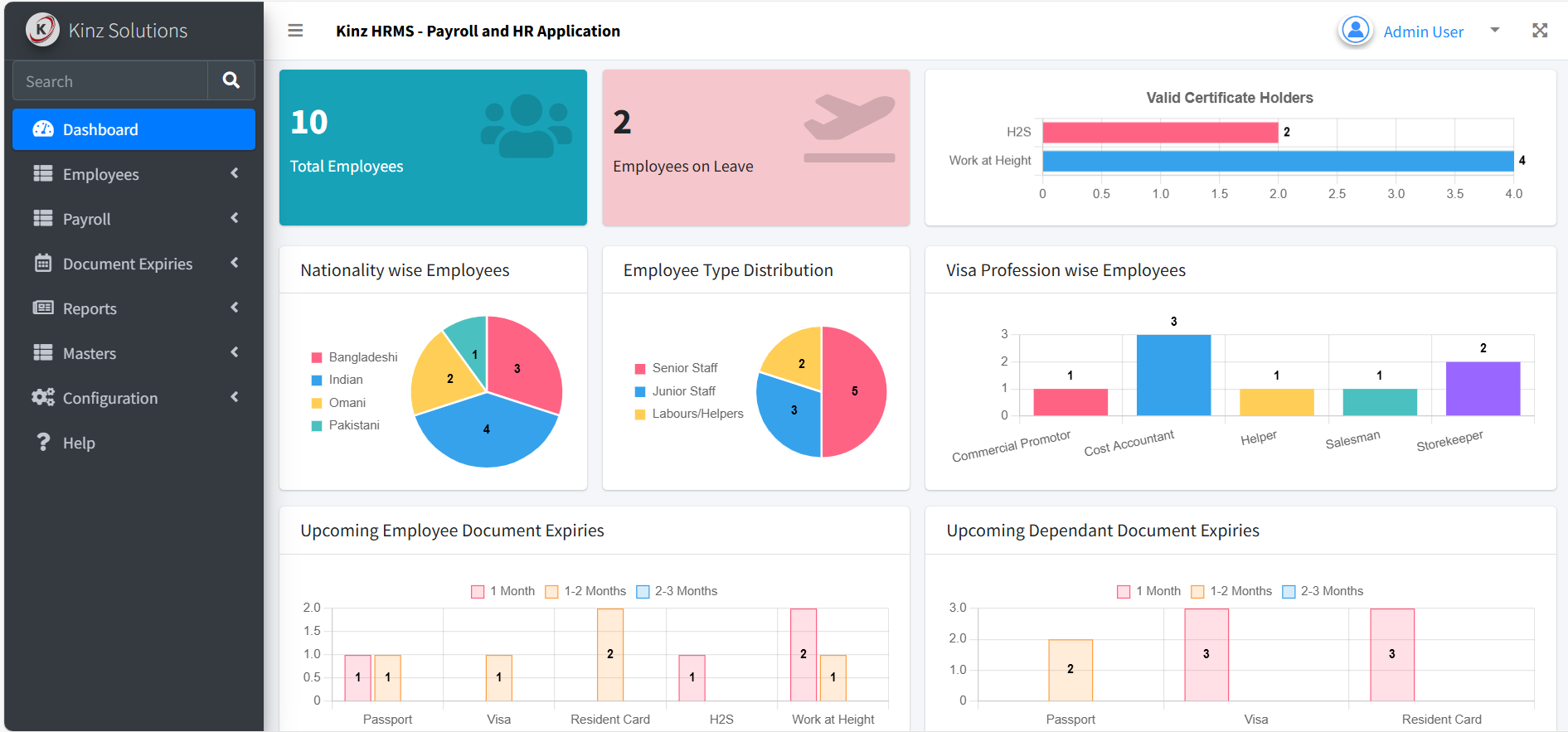Click the fullscreen expand icon in the header
Image resolution: width=1568 pixels, height=732 pixels.
click(1540, 31)
